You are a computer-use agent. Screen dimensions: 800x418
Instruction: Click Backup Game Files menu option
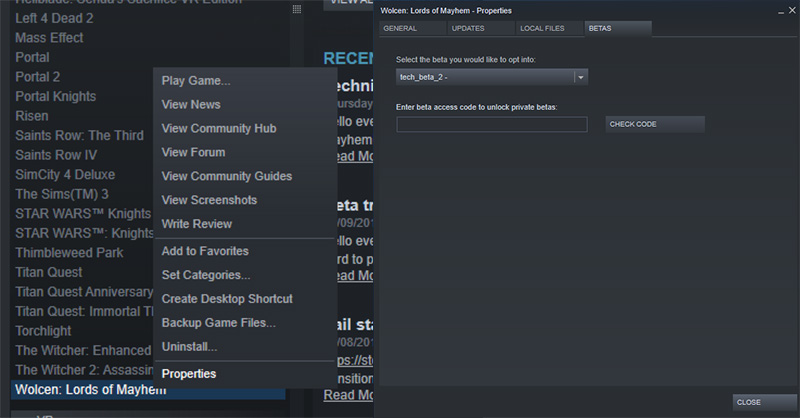[219, 323]
